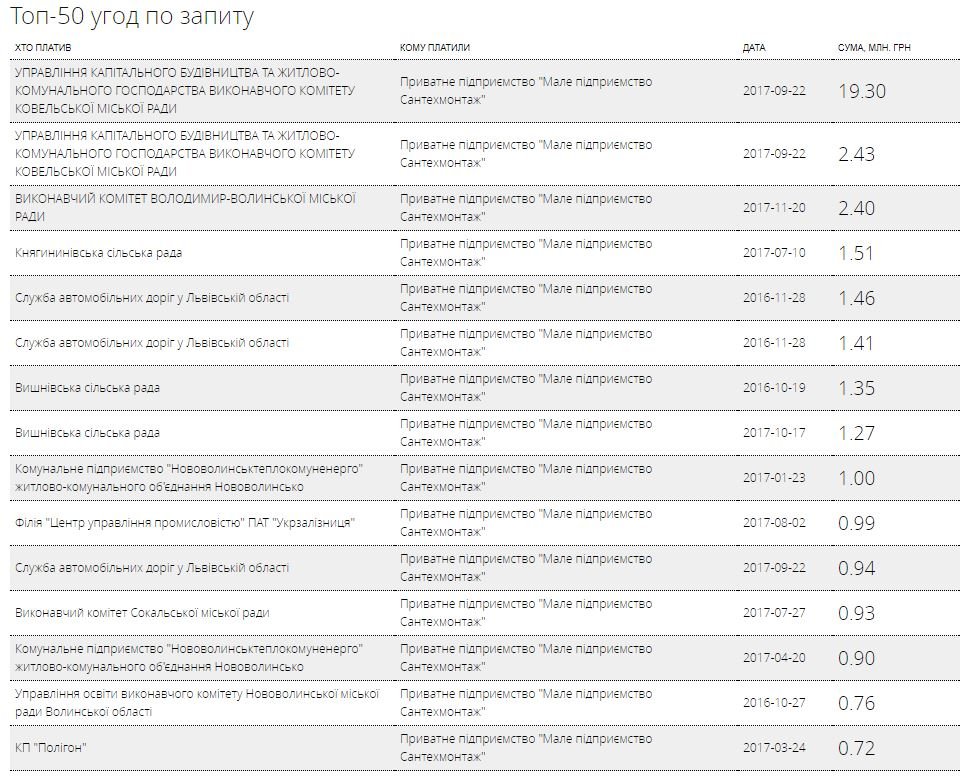Select the 'Топ-50 угод по запиту' heading
This screenshot has width=966, height=776.
pos(132,17)
